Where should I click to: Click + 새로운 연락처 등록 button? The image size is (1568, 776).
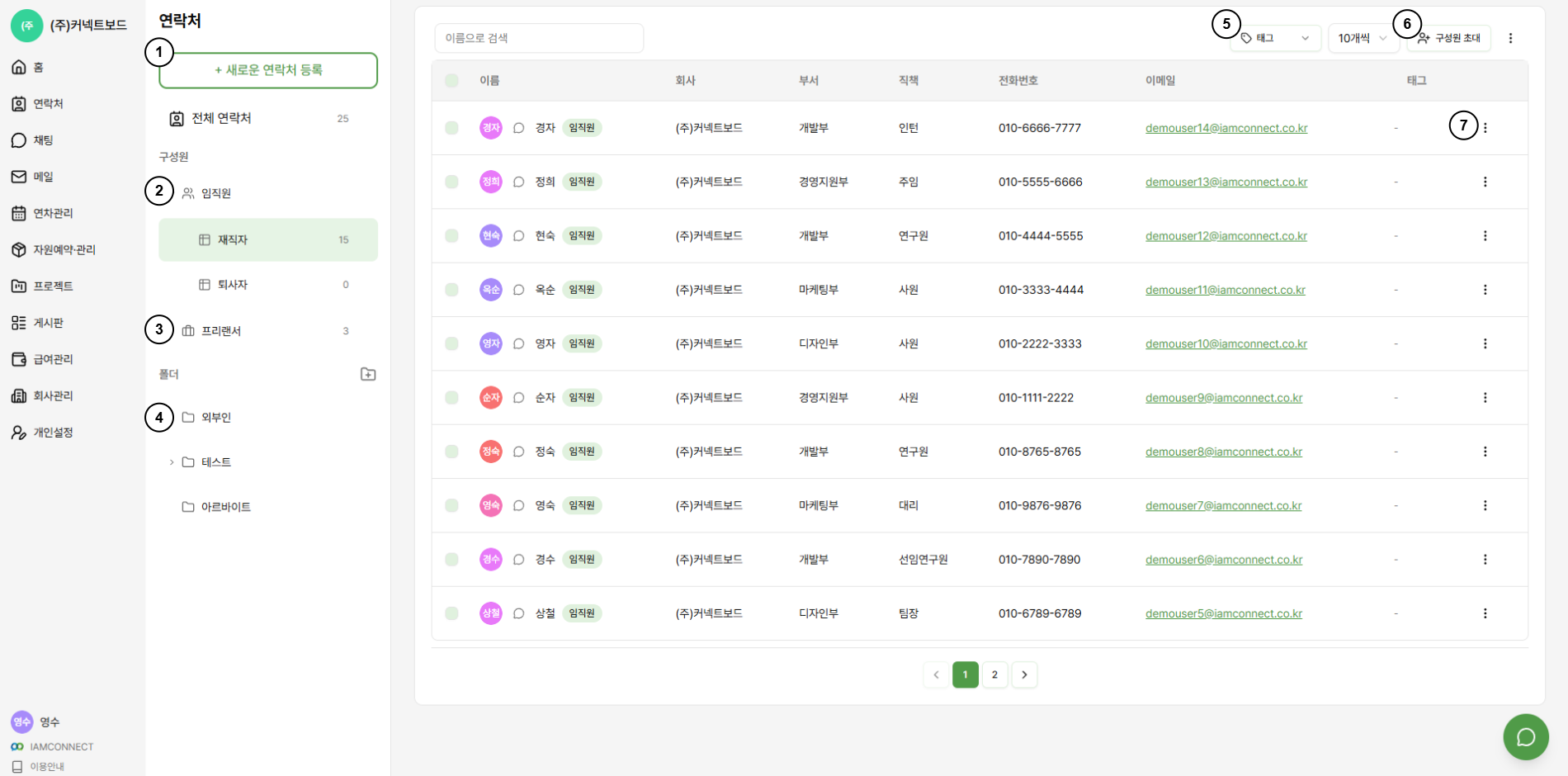point(268,70)
